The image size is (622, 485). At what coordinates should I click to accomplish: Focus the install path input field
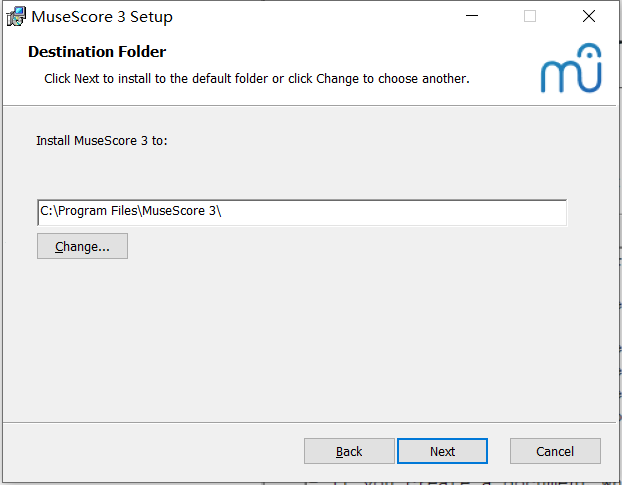point(302,213)
